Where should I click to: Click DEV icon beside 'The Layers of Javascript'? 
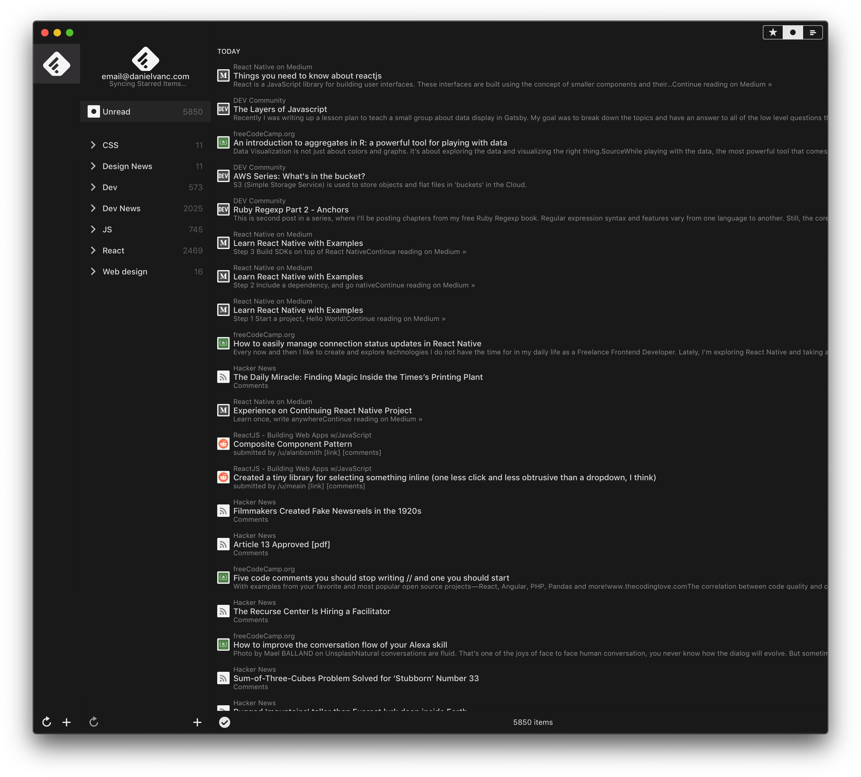pos(223,109)
